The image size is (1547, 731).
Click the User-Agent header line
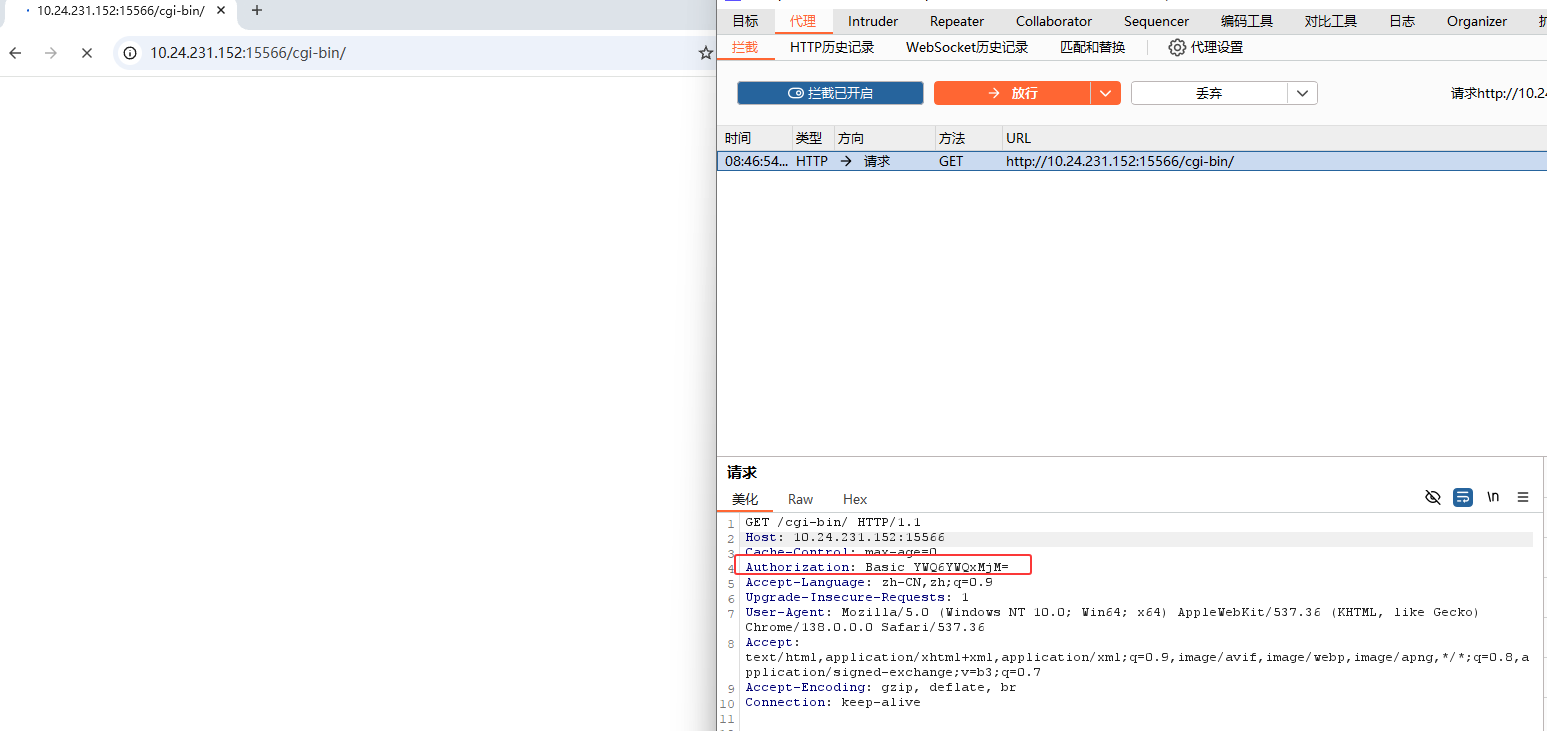pyautogui.click(x=1112, y=619)
